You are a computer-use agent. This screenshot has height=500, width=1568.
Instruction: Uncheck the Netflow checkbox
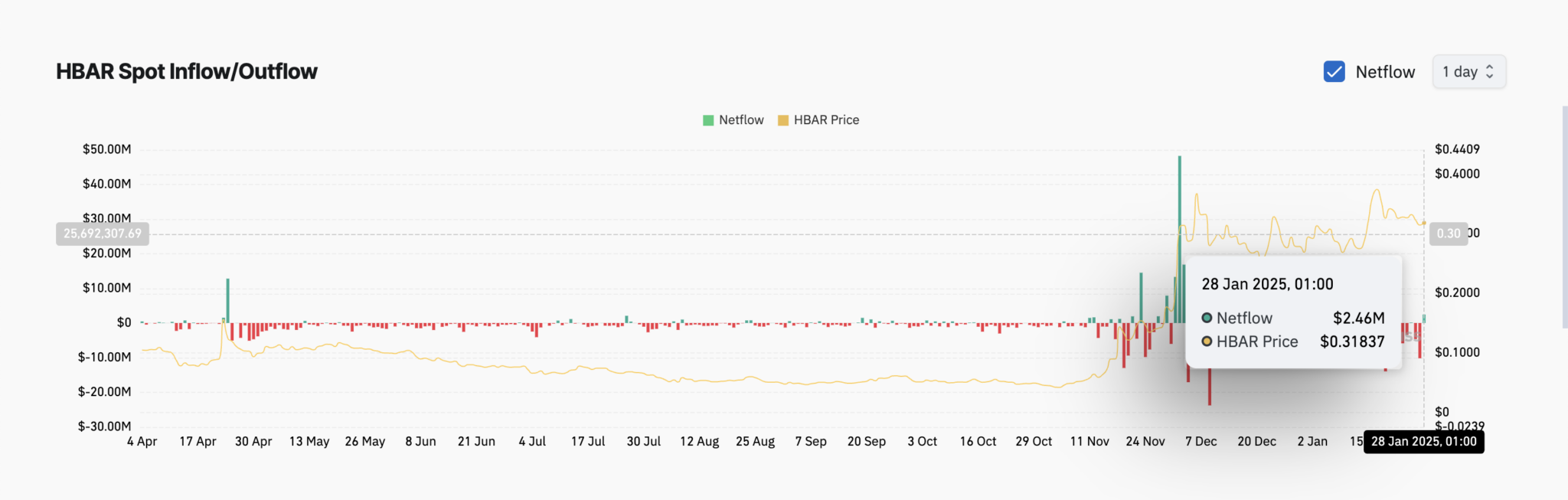click(1334, 72)
